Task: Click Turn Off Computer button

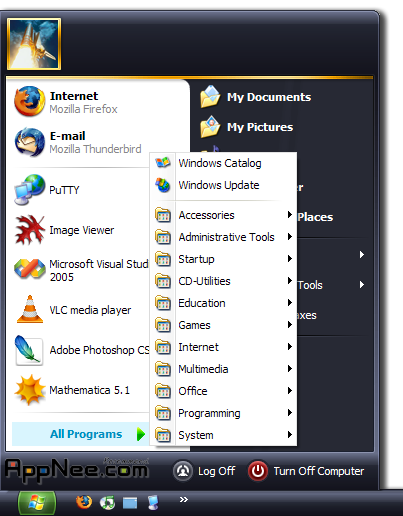Action: click(306, 471)
